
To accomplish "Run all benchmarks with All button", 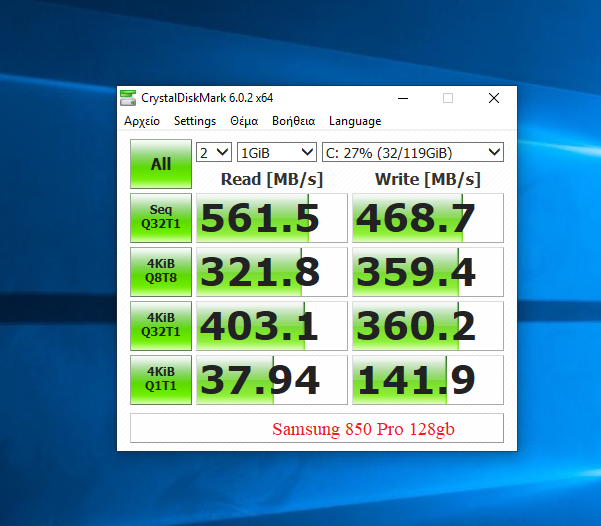I will [161, 164].
